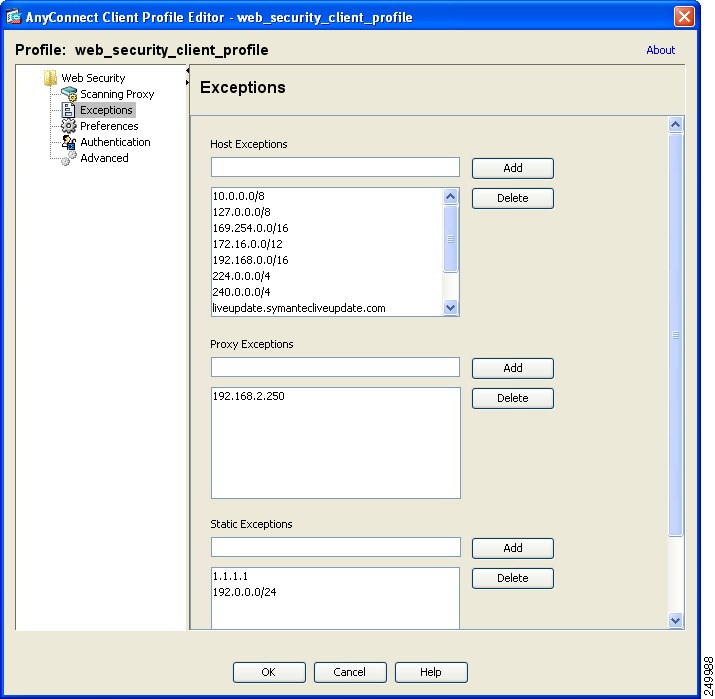715x699 pixels.
Task: Add a Proxy Exception
Action: click(513, 368)
